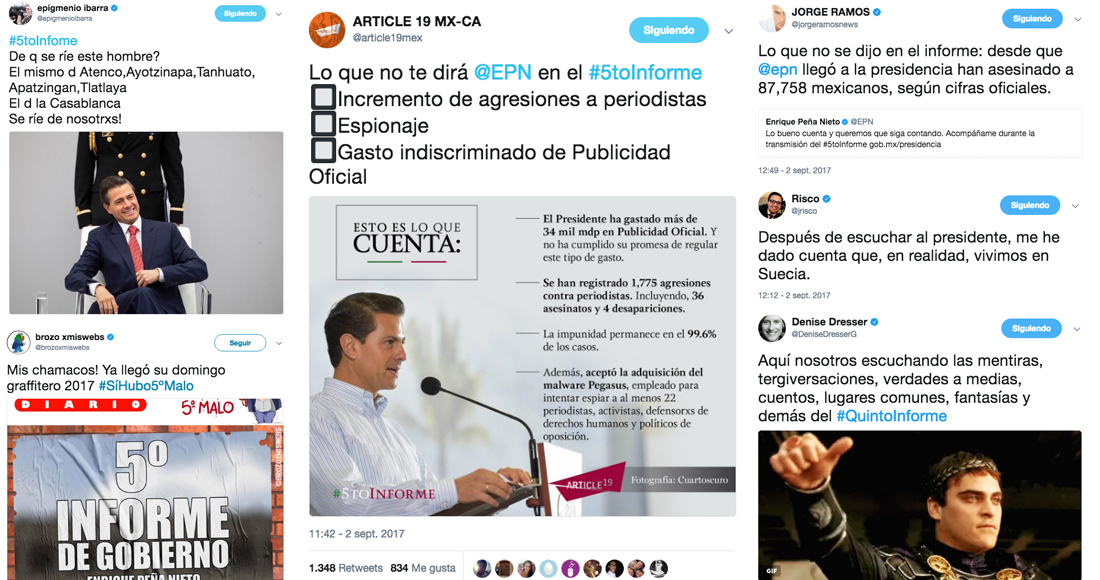
Task: Expand options chevron on Article 19 tweet
Action: point(728,31)
